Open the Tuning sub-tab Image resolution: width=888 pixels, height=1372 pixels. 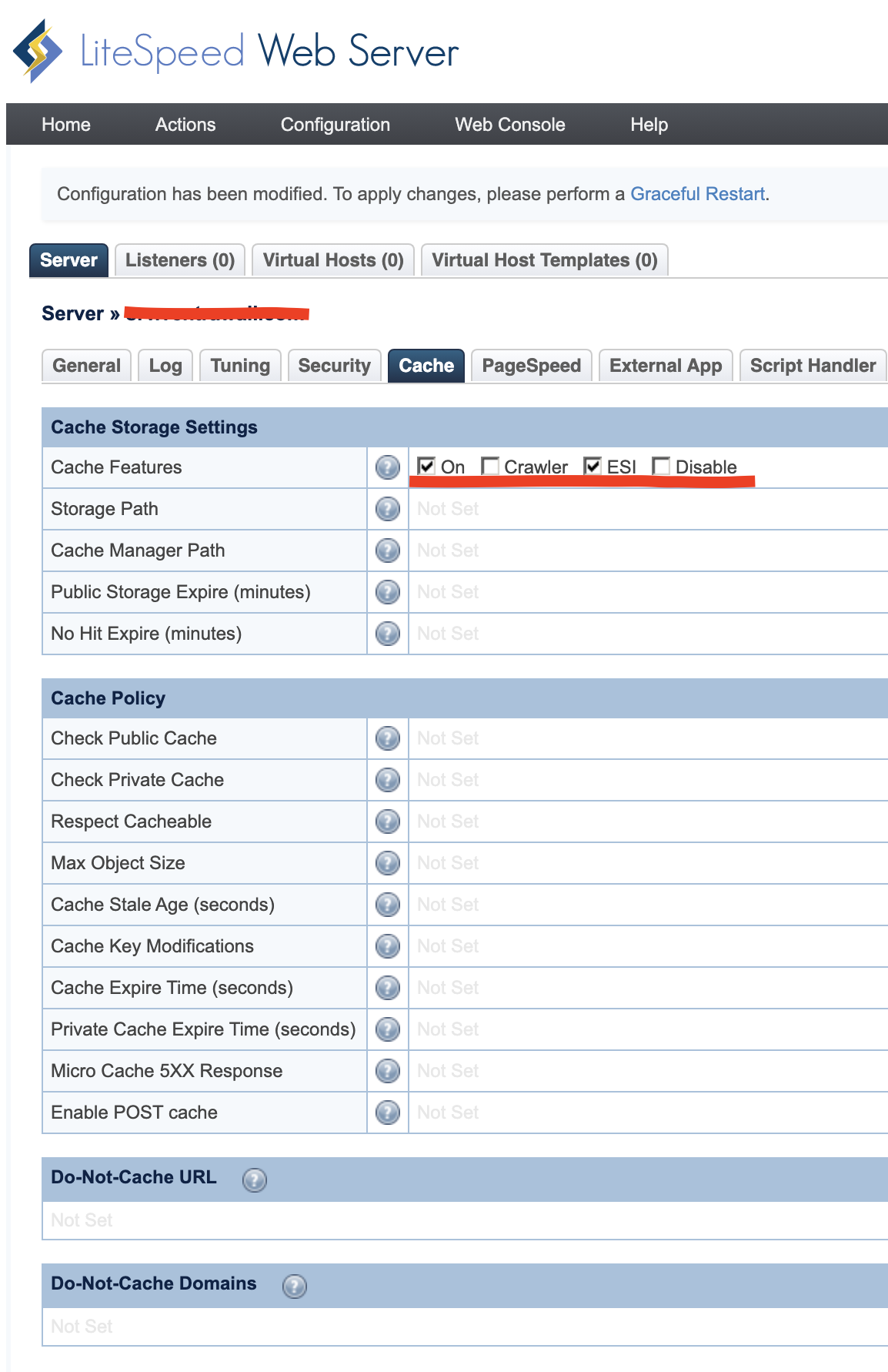pyautogui.click(x=240, y=366)
